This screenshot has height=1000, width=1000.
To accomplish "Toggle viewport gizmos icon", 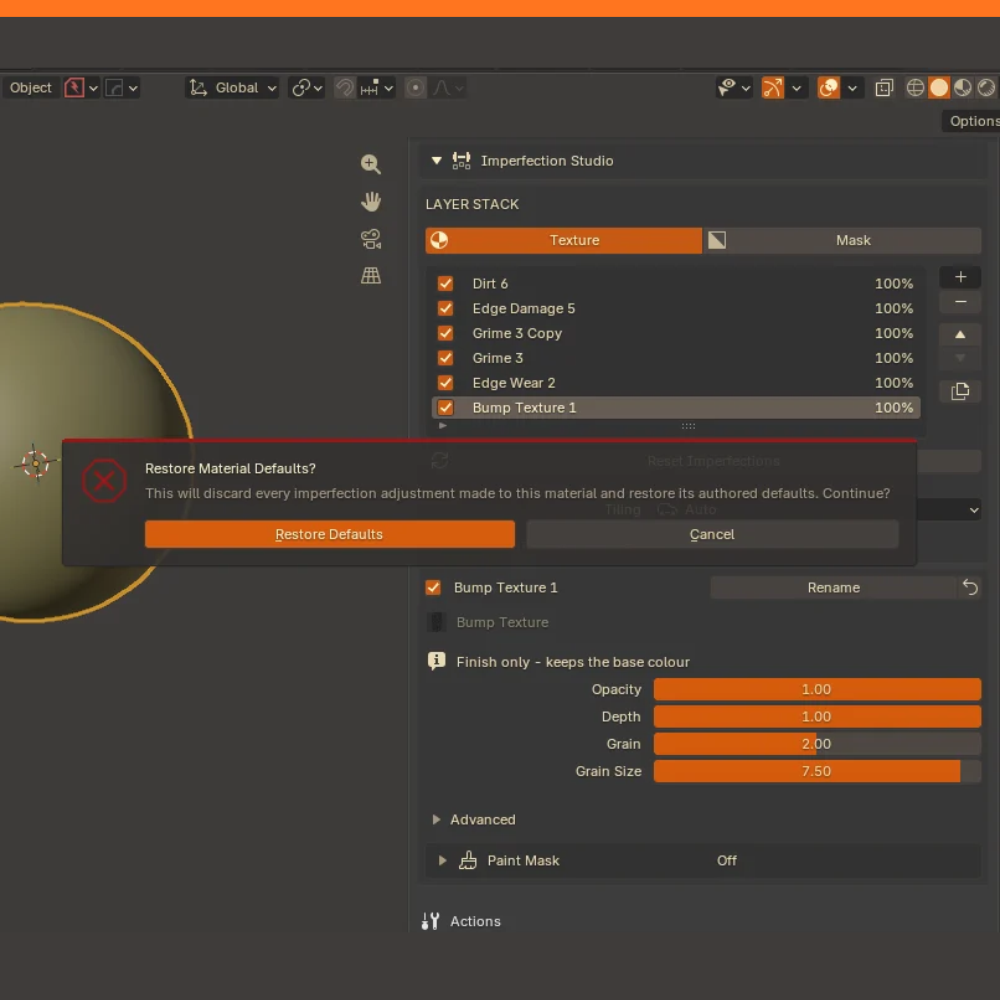I will point(772,87).
